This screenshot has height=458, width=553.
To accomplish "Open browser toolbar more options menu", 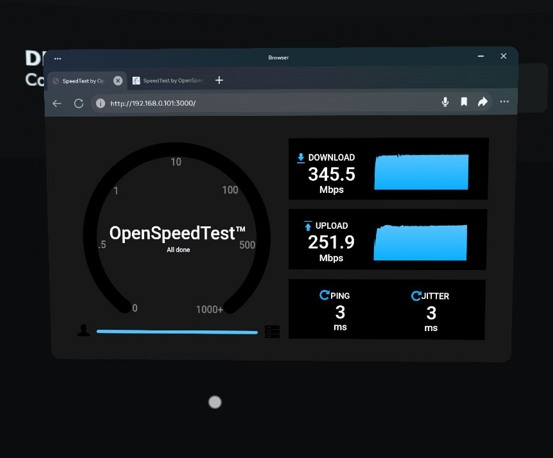I will [504, 102].
